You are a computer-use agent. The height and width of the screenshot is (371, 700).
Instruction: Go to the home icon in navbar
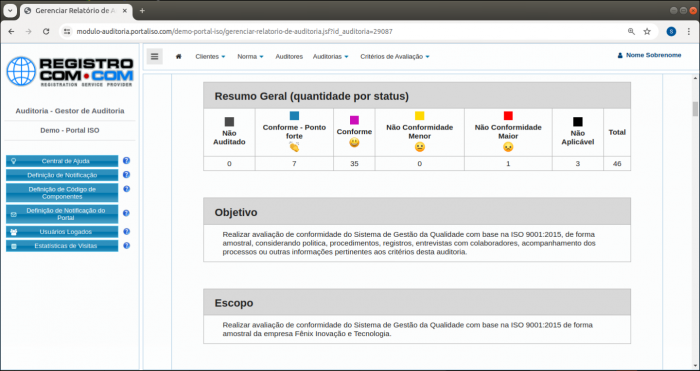(179, 56)
